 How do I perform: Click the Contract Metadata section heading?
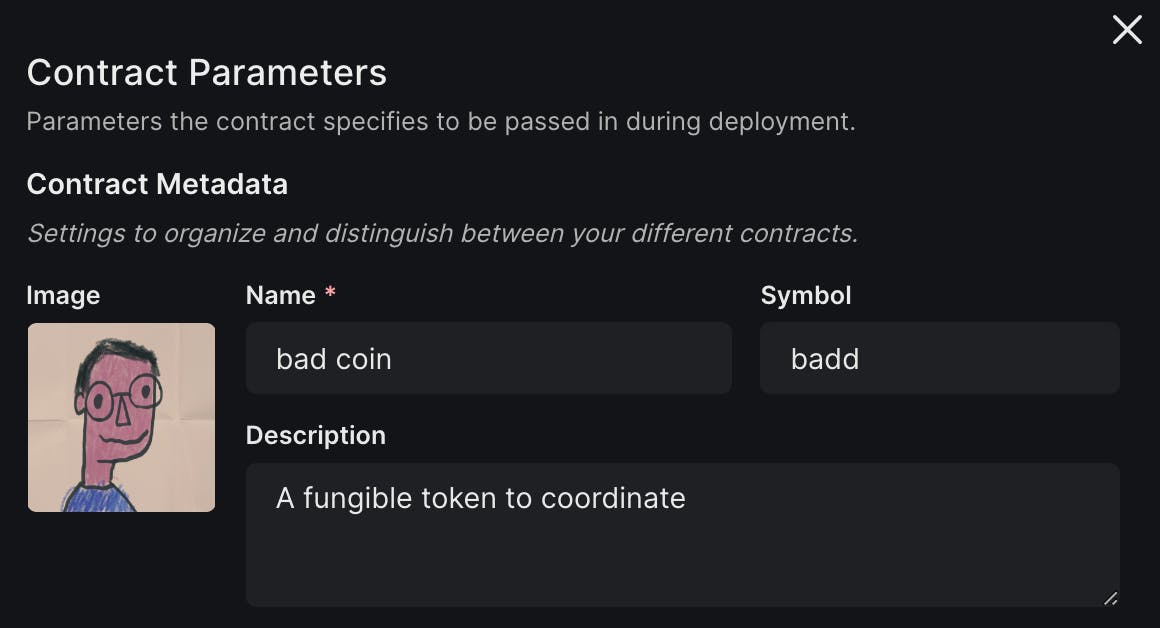157,184
